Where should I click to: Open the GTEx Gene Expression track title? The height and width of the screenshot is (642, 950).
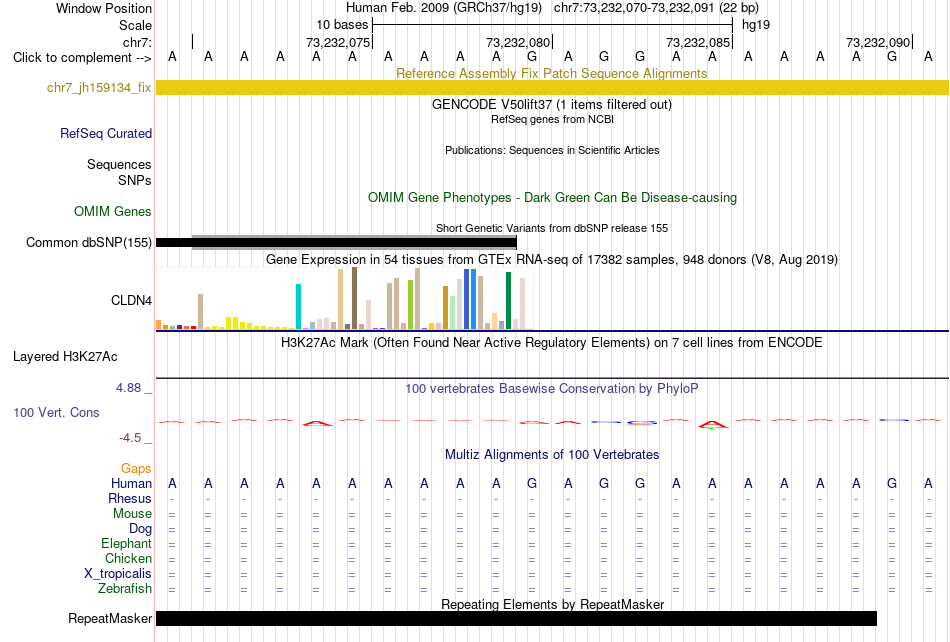552,260
